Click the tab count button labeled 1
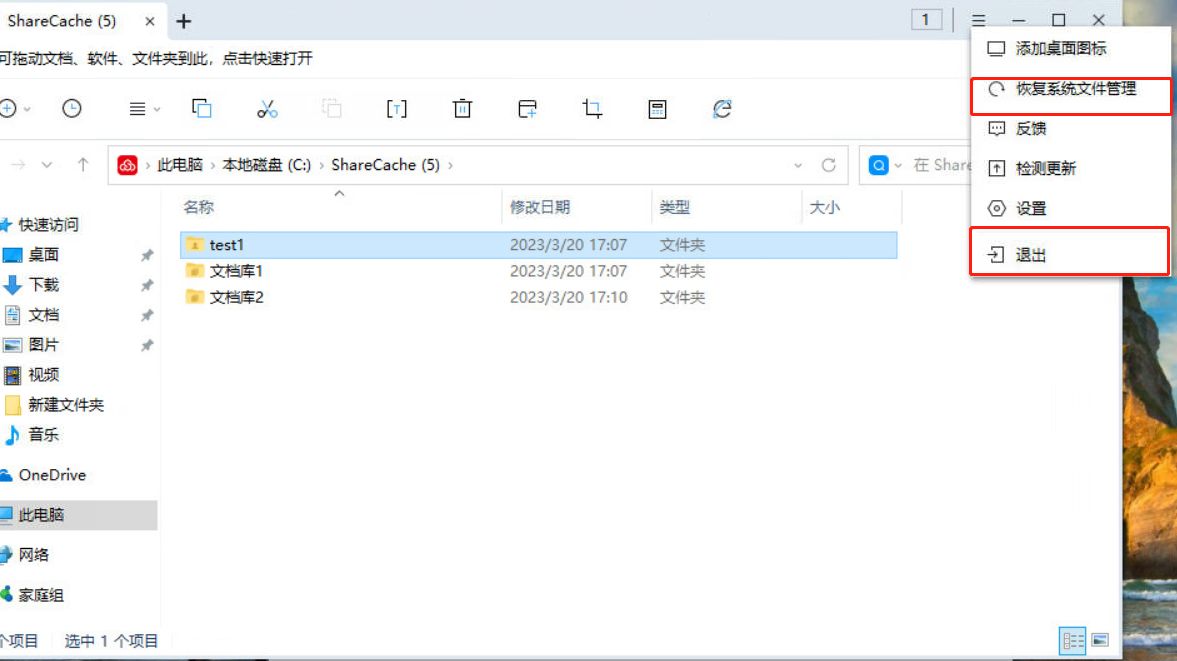The image size is (1177, 661). coord(926,20)
